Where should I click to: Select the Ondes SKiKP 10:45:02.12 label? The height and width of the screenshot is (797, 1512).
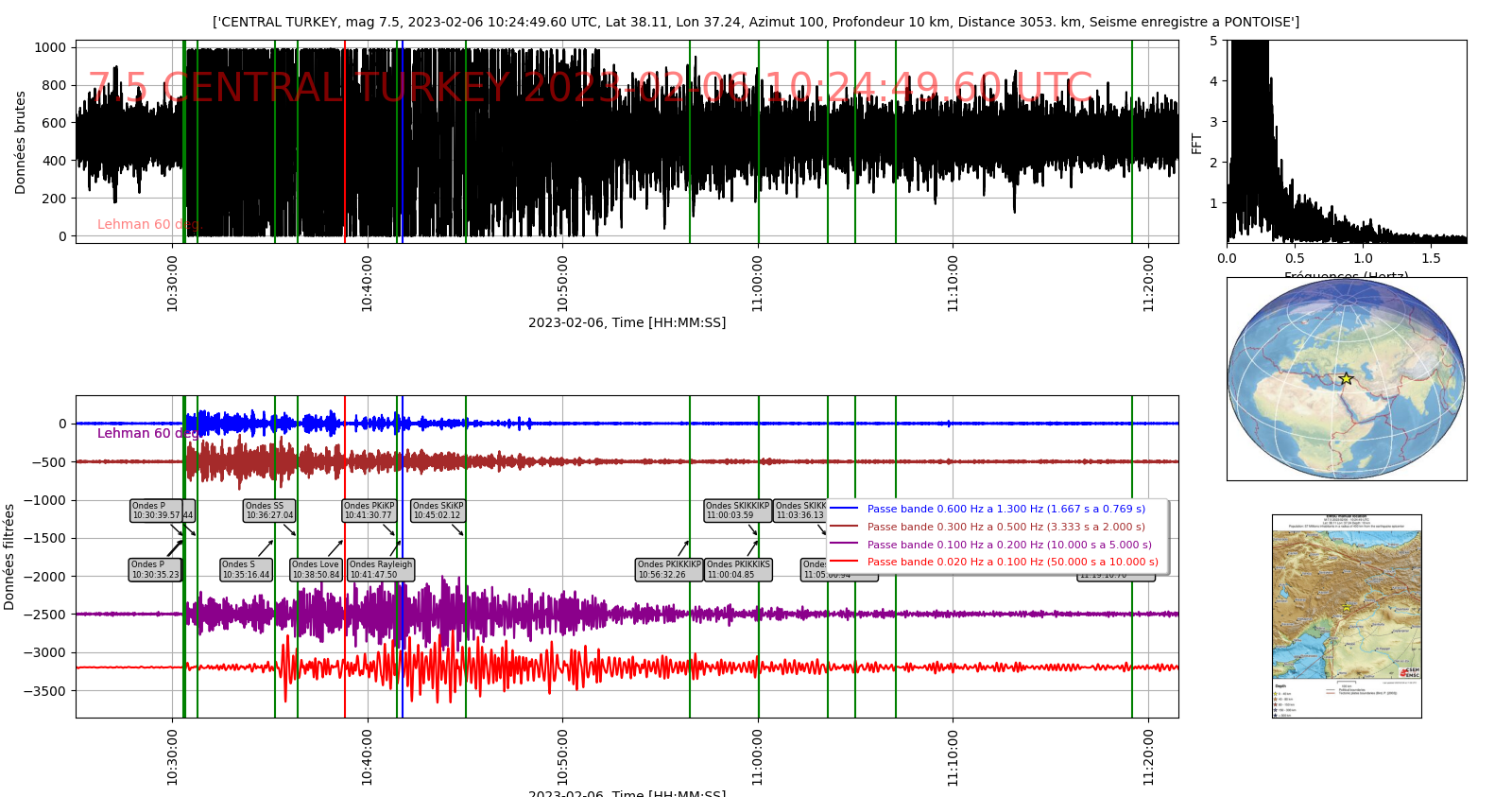point(438,511)
